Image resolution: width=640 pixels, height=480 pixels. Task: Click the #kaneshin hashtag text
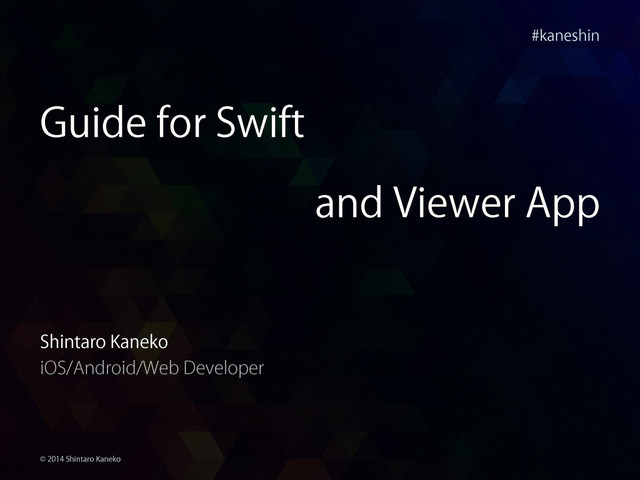click(x=565, y=36)
